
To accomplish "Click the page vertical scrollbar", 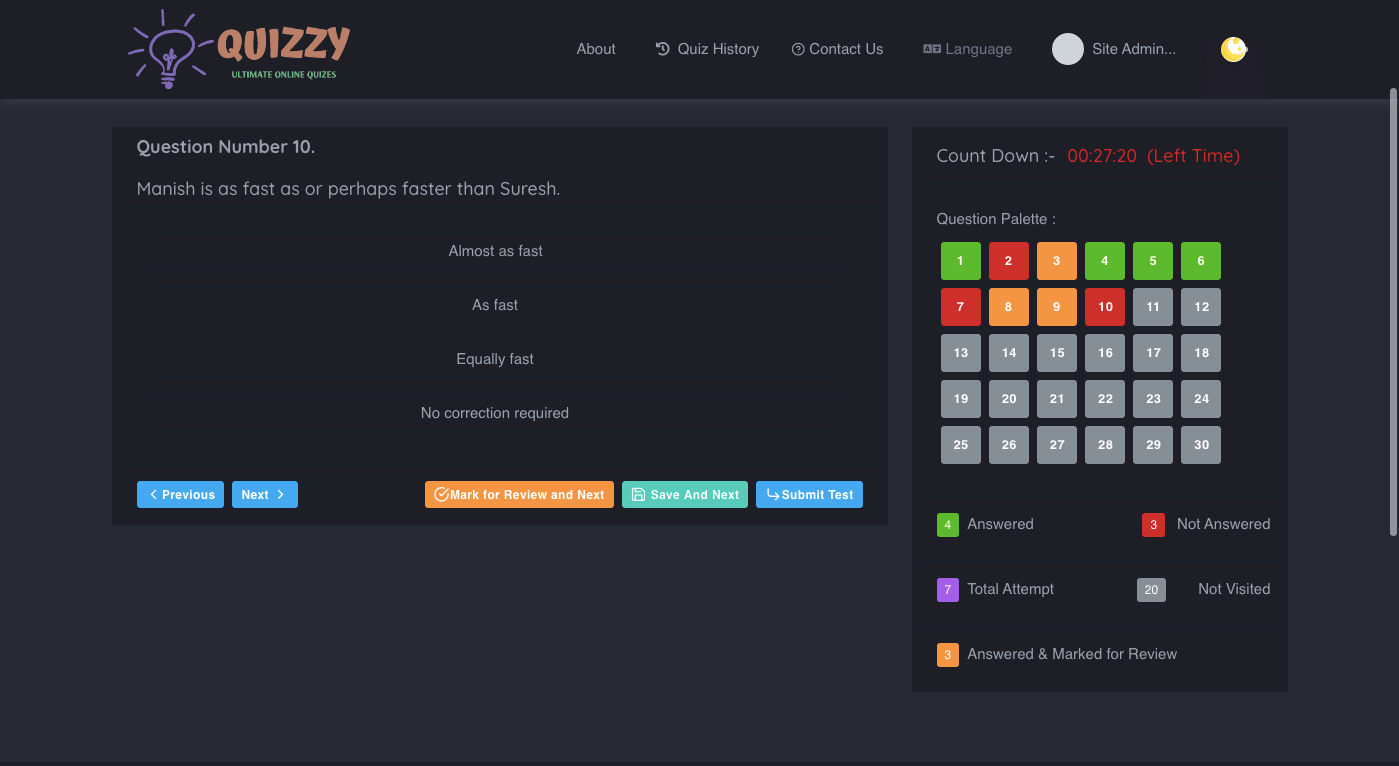I will coord(1393,312).
